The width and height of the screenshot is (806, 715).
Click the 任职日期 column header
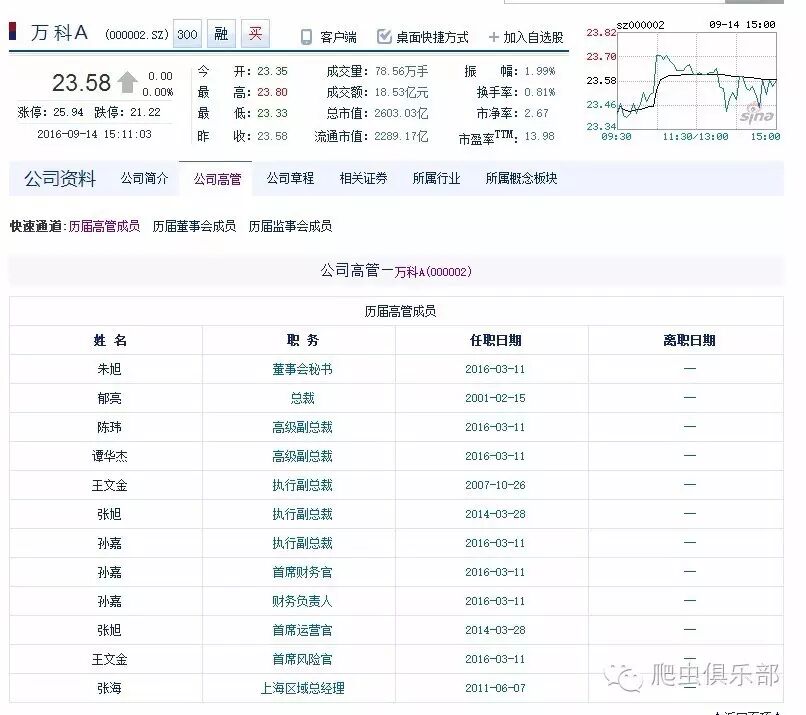click(496, 340)
